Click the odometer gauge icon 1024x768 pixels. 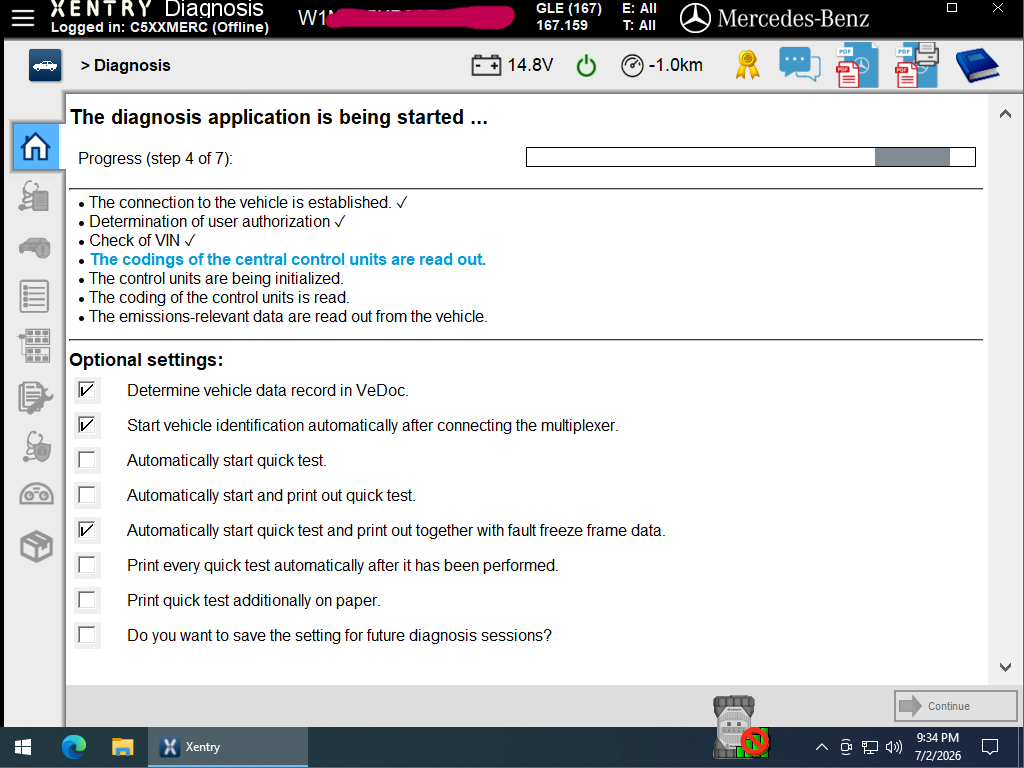pos(632,66)
